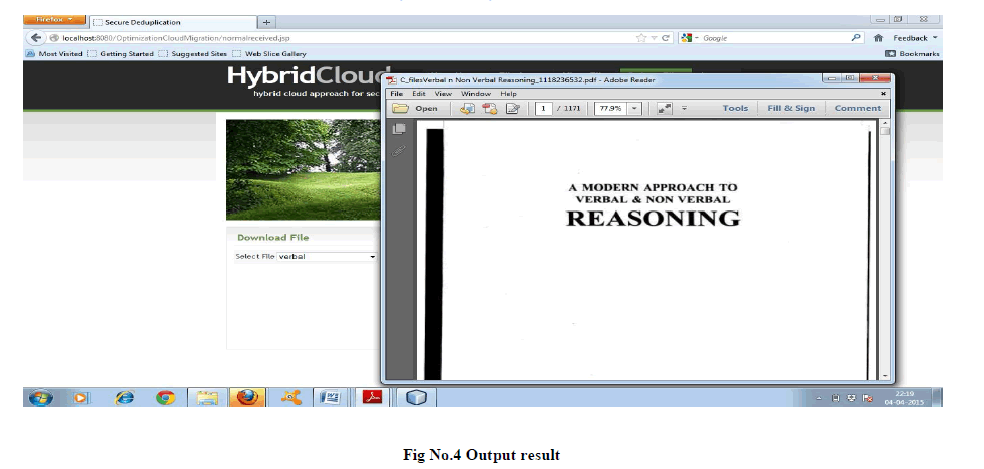The image size is (984, 469).
Task: Toggle read mode expand icon in toolbar
Action: 665,108
